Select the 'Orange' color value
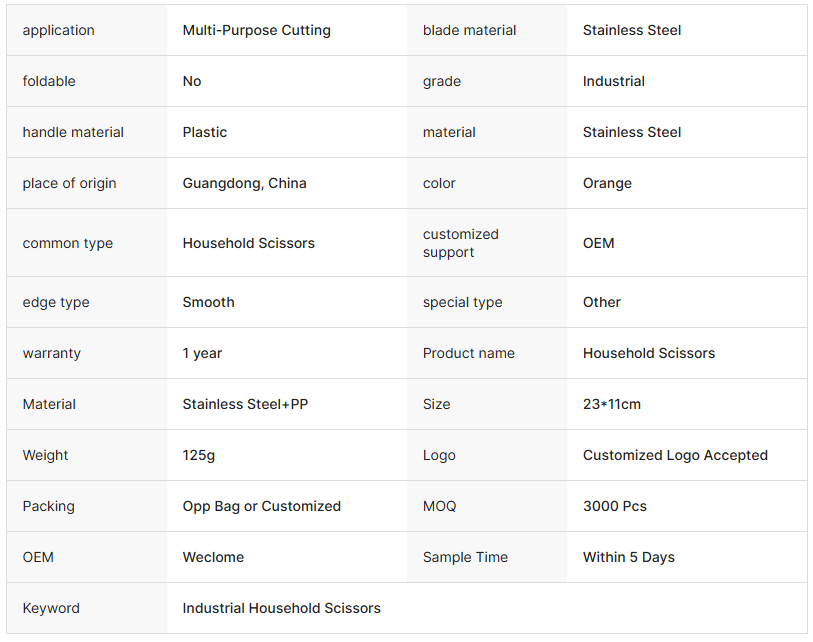 (607, 183)
